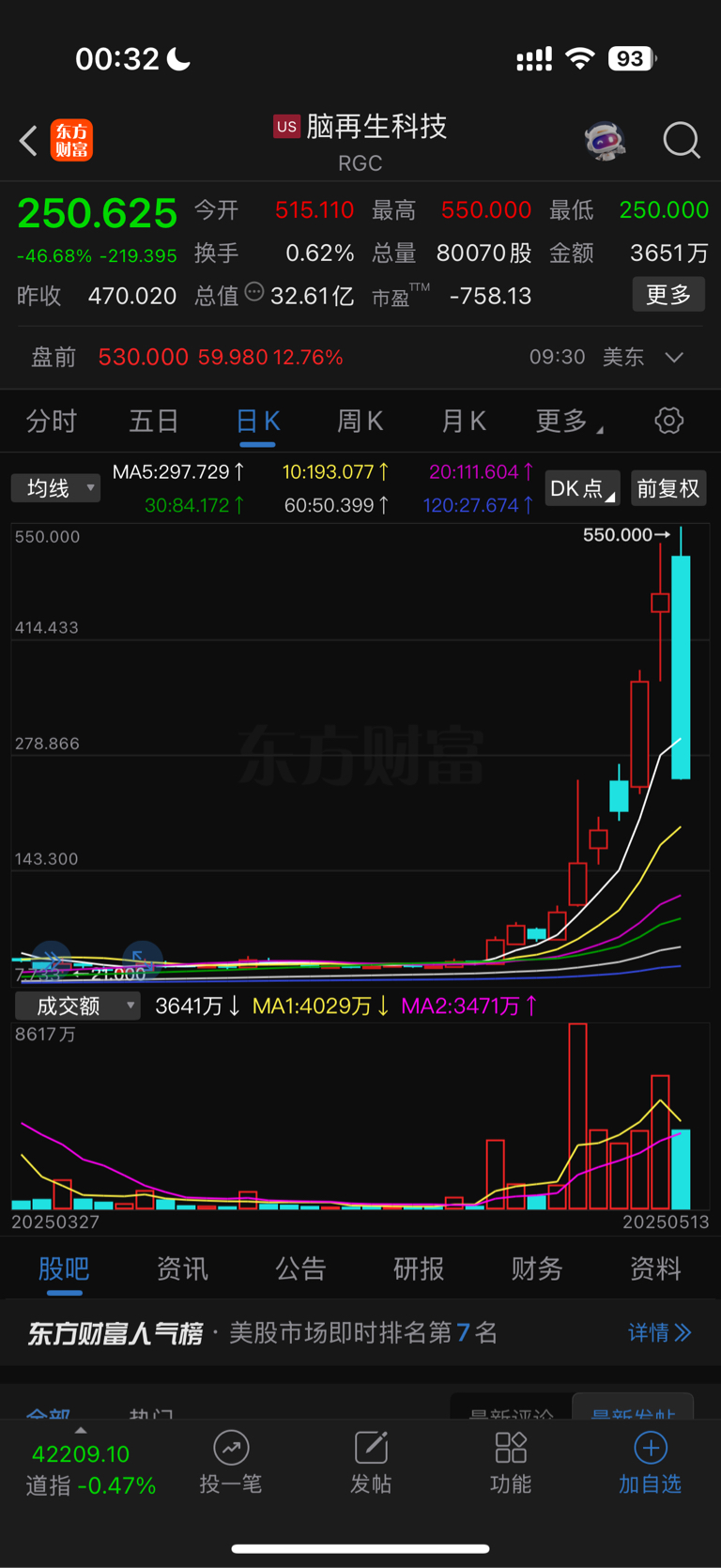
Task: Tap the 60:50.399 MA value
Action: (x=336, y=506)
